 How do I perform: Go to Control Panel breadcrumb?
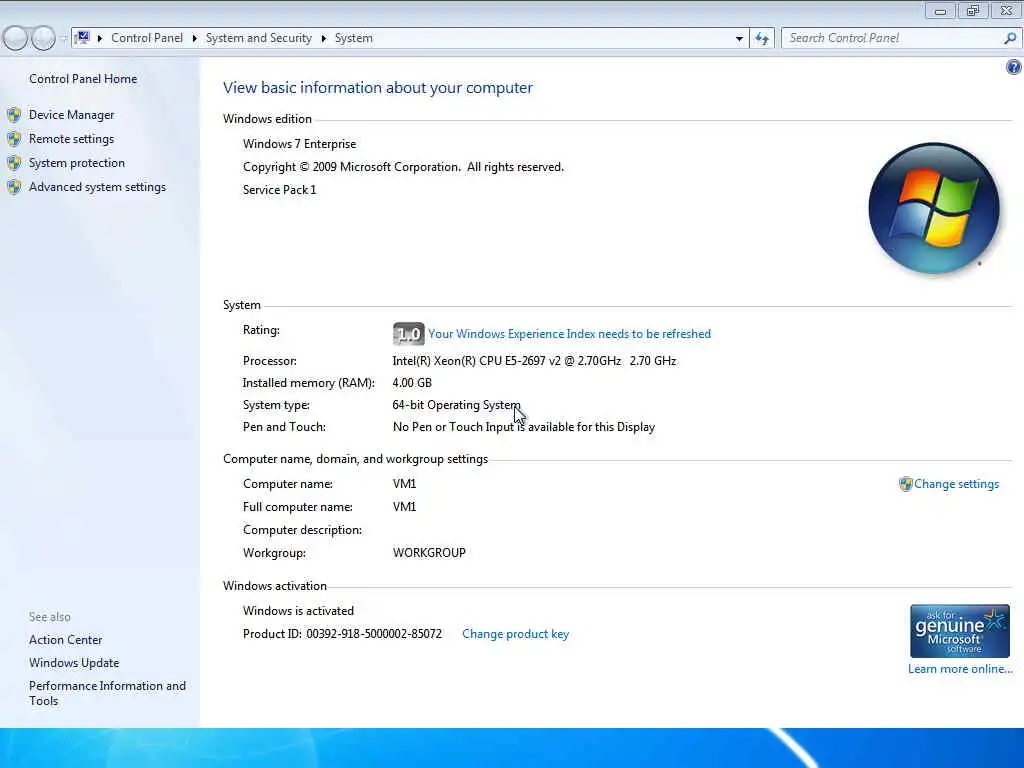pyautogui.click(x=147, y=38)
